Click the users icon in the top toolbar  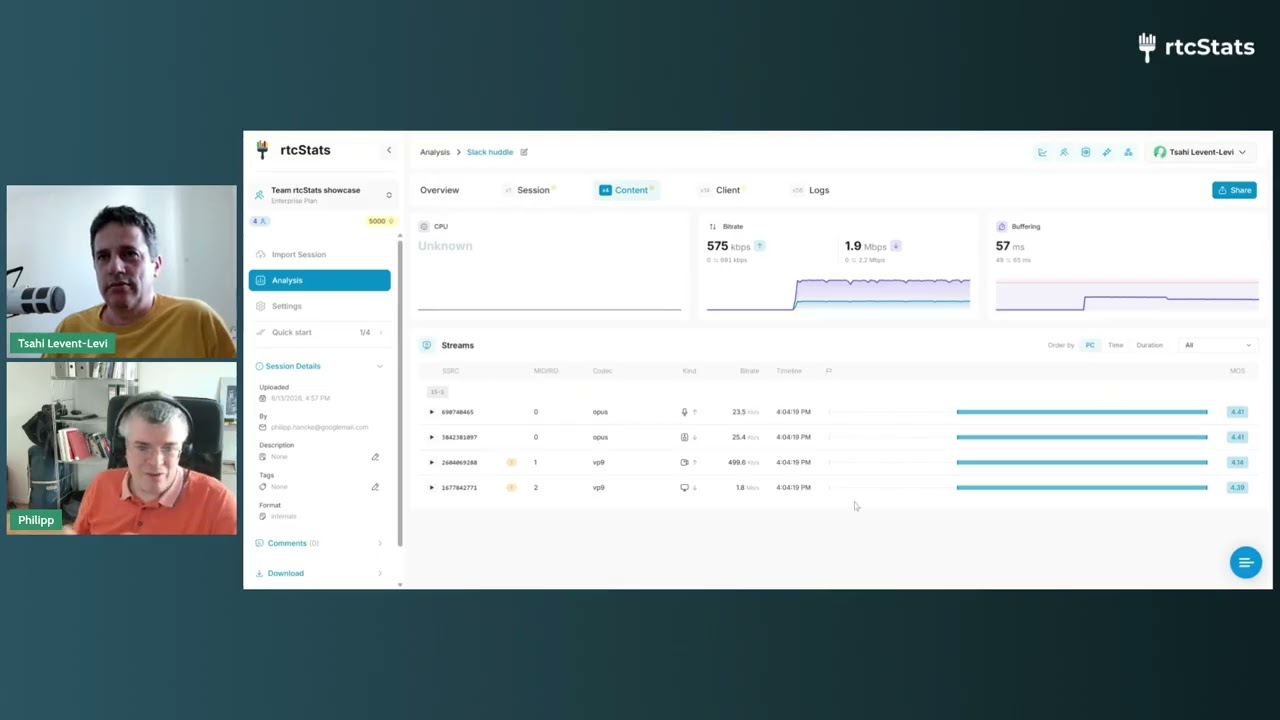[1064, 152]
